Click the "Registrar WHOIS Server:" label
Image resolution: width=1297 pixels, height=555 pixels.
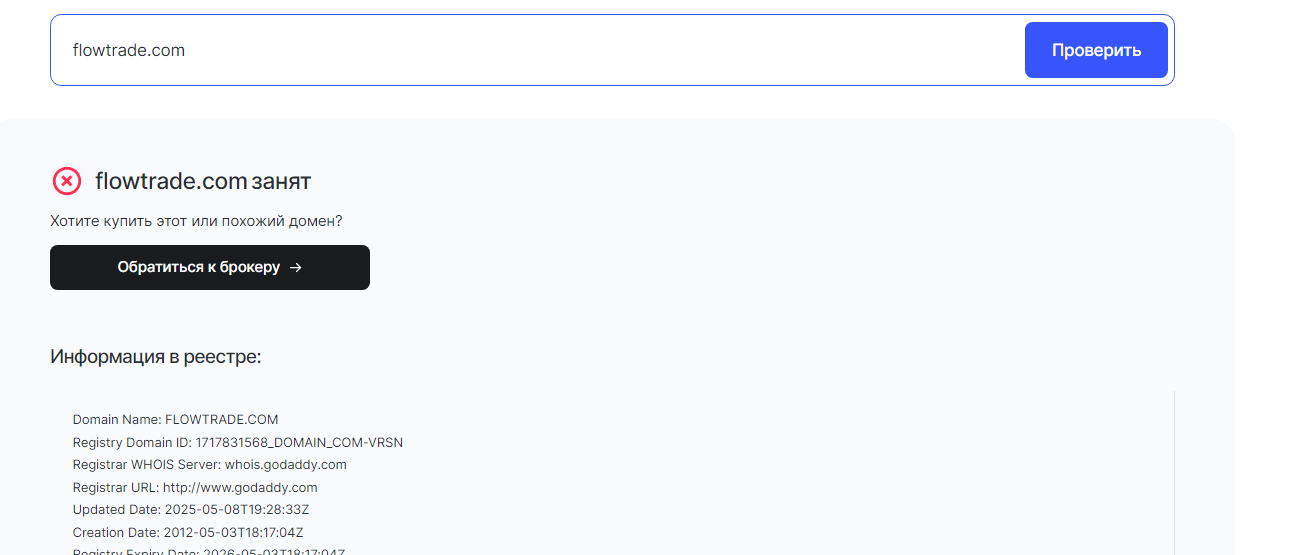(147, 465)
